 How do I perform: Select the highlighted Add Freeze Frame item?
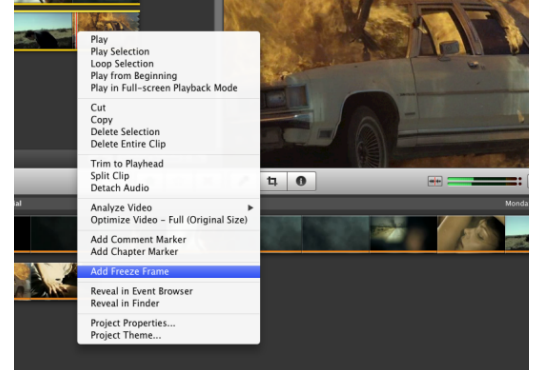pyautogui.click(x=168, y=271)
